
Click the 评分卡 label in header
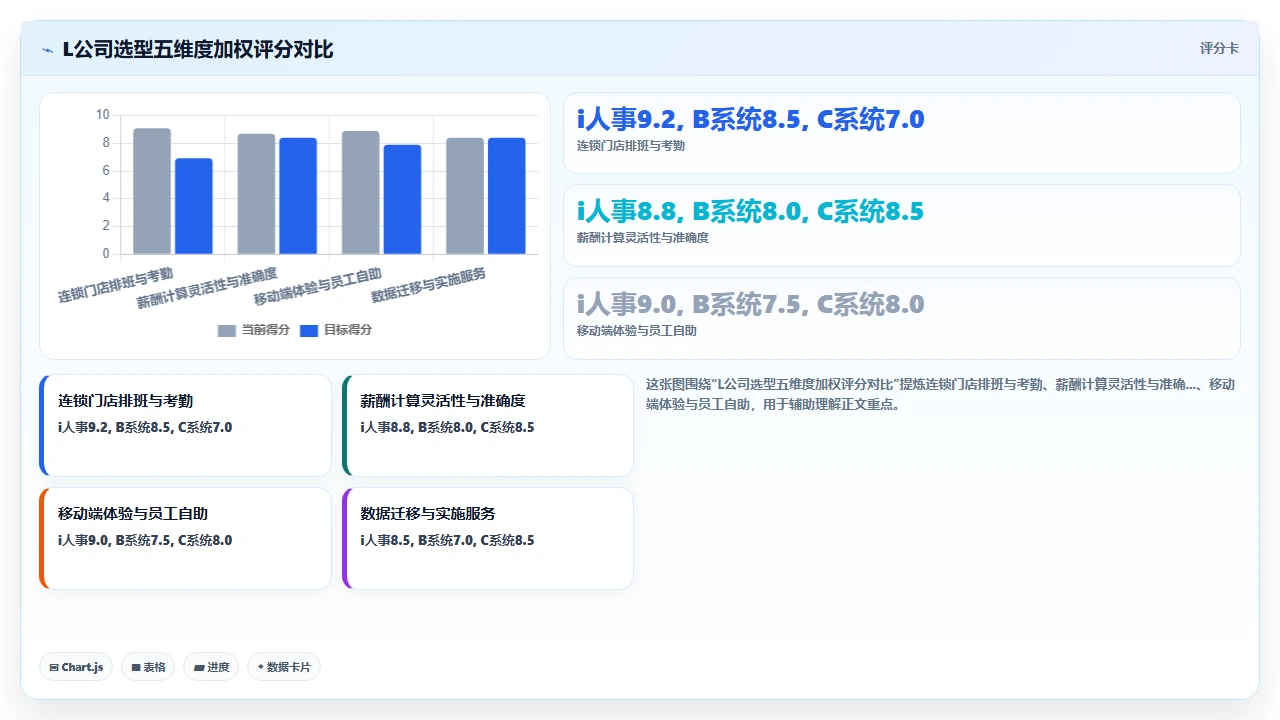click(1219, 48)
